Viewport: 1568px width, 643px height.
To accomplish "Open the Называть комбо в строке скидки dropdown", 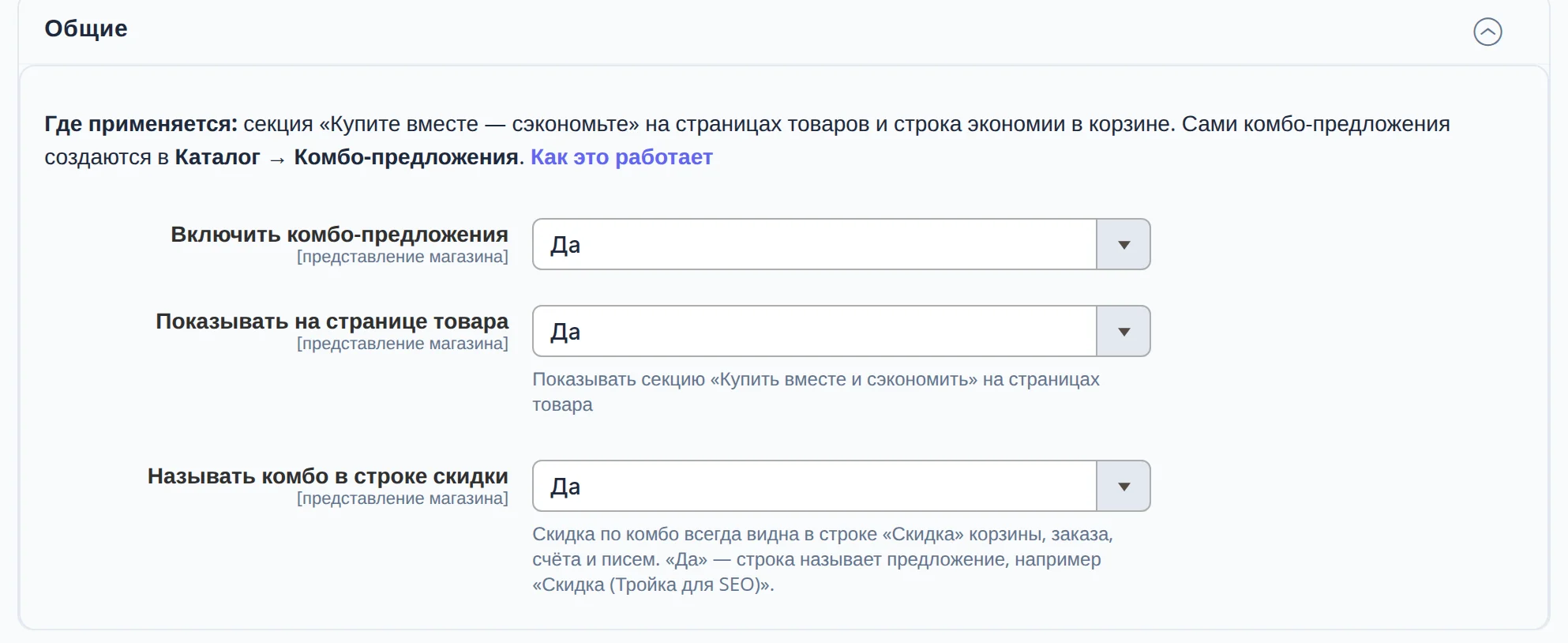I will click(x=841, y=486).
